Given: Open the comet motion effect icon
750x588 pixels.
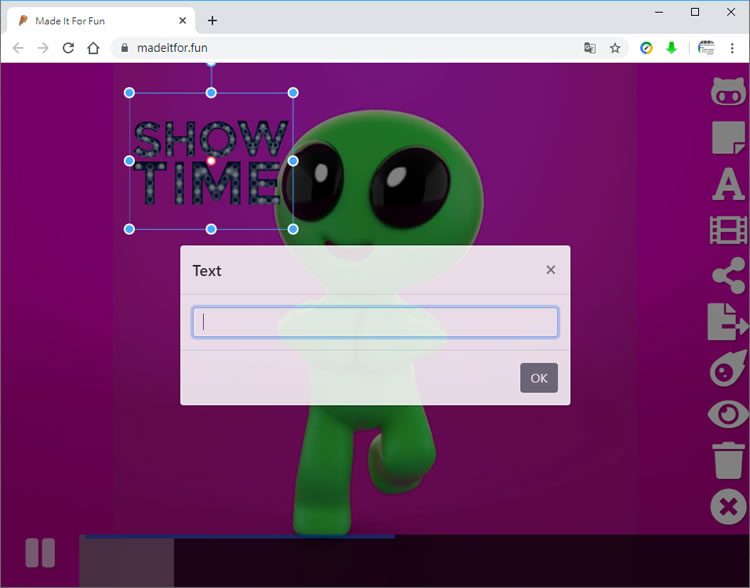Looking at the screenshot, I should click(728, 368).
